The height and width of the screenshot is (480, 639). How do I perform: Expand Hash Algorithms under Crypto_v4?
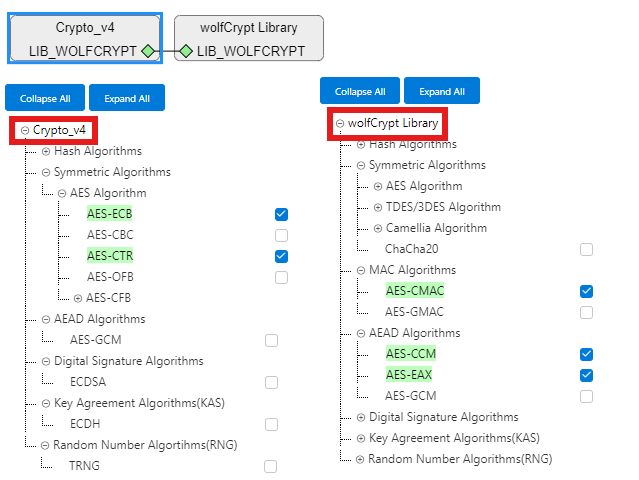[45, 151]
